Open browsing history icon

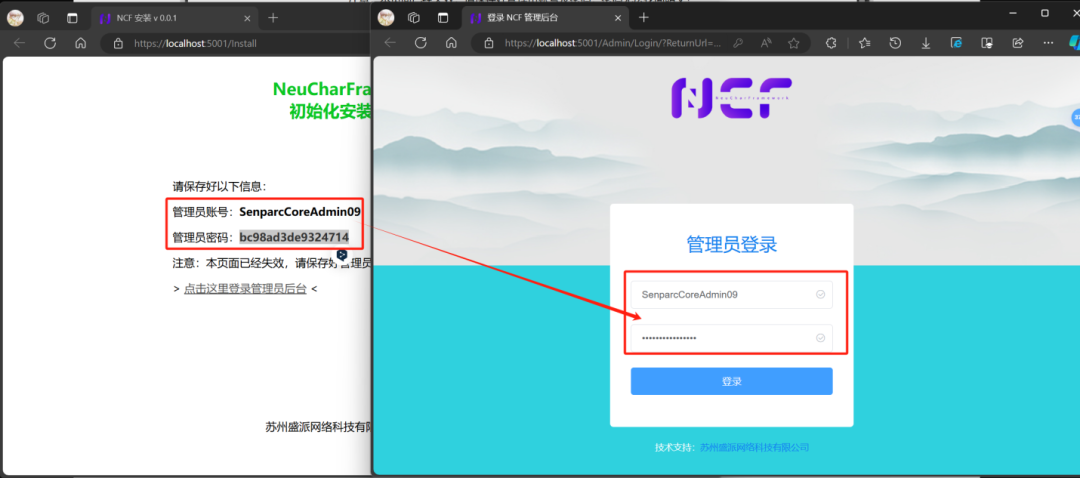[x=895, y=43]
